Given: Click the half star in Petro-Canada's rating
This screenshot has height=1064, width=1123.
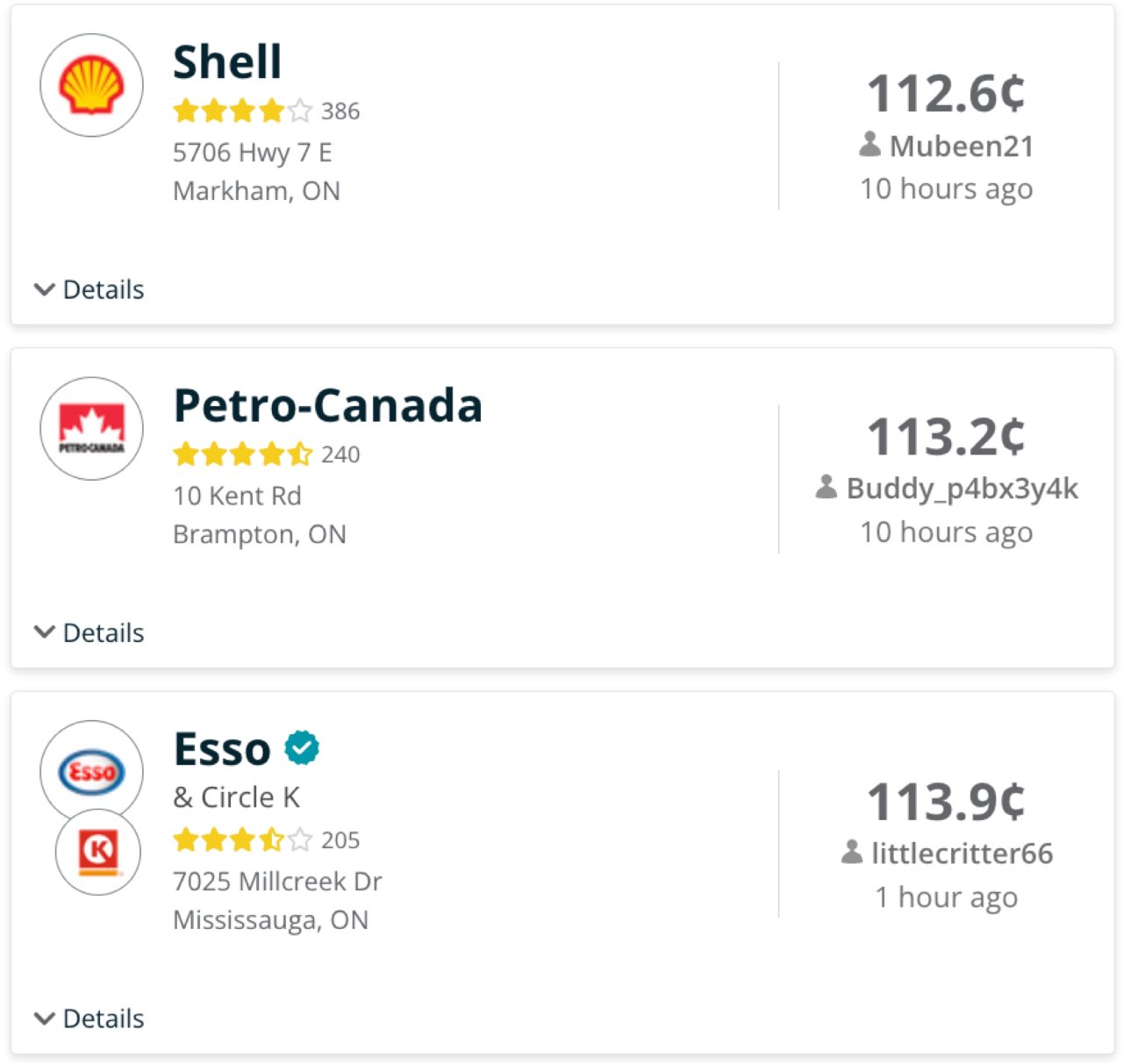Looking at the screenshot, I should click(299, 454).
